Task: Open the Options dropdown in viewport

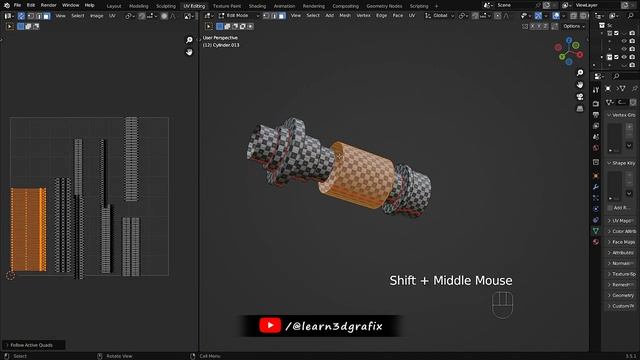Action: tap(574, 26)
